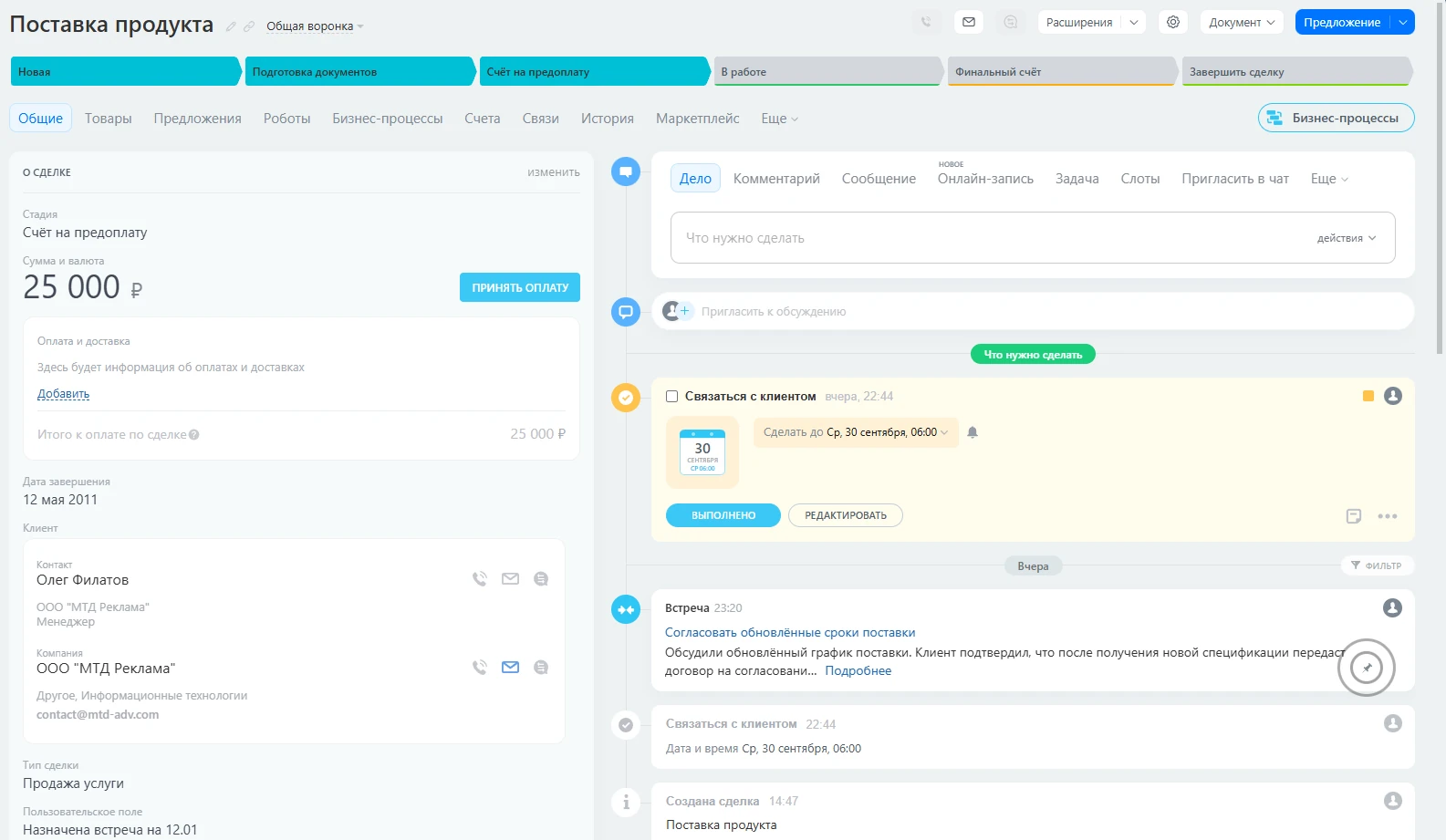Open Общая воронка pipeline dropdown
This screenshot has height=840, width=1446.
315,26
